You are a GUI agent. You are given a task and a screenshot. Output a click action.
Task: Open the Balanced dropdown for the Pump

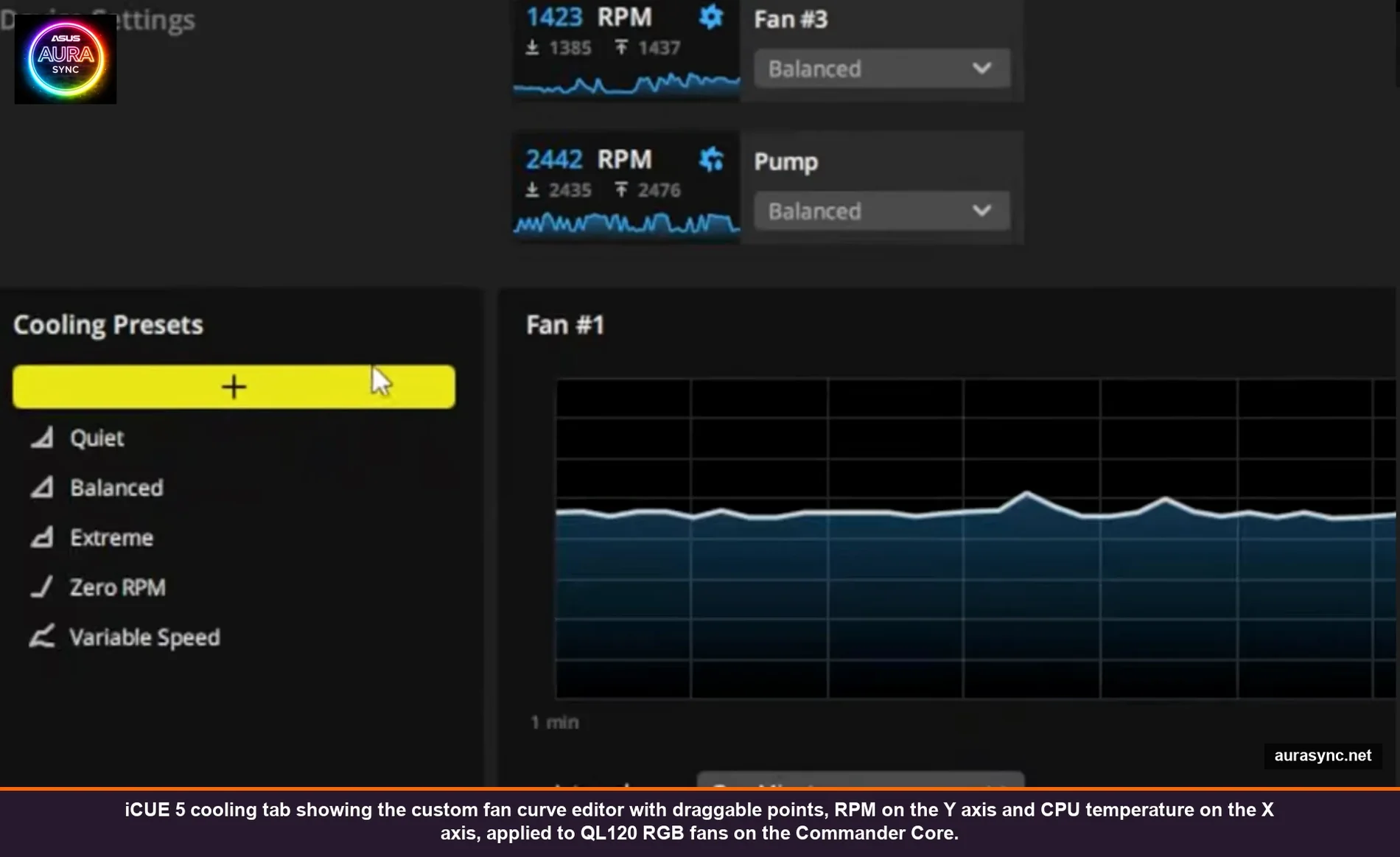pos(881,211)
